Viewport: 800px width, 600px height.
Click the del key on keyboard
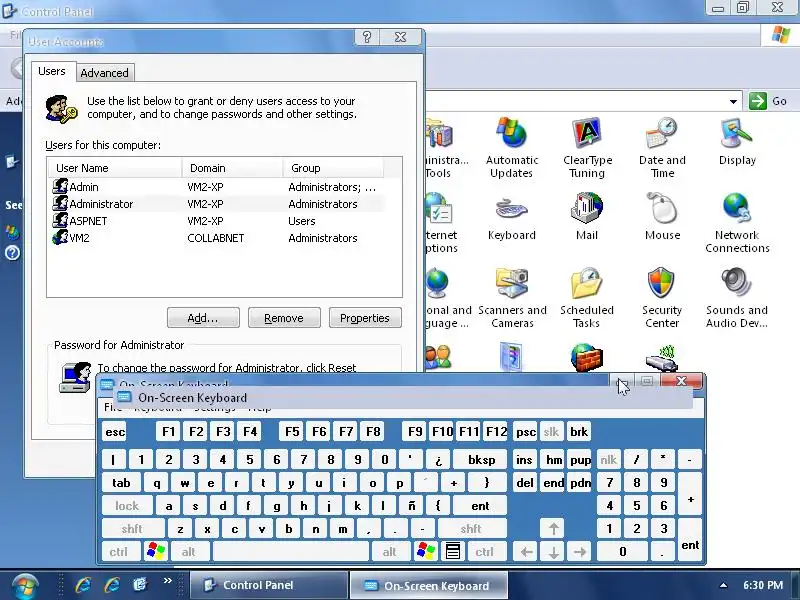[x=526, y=483]
